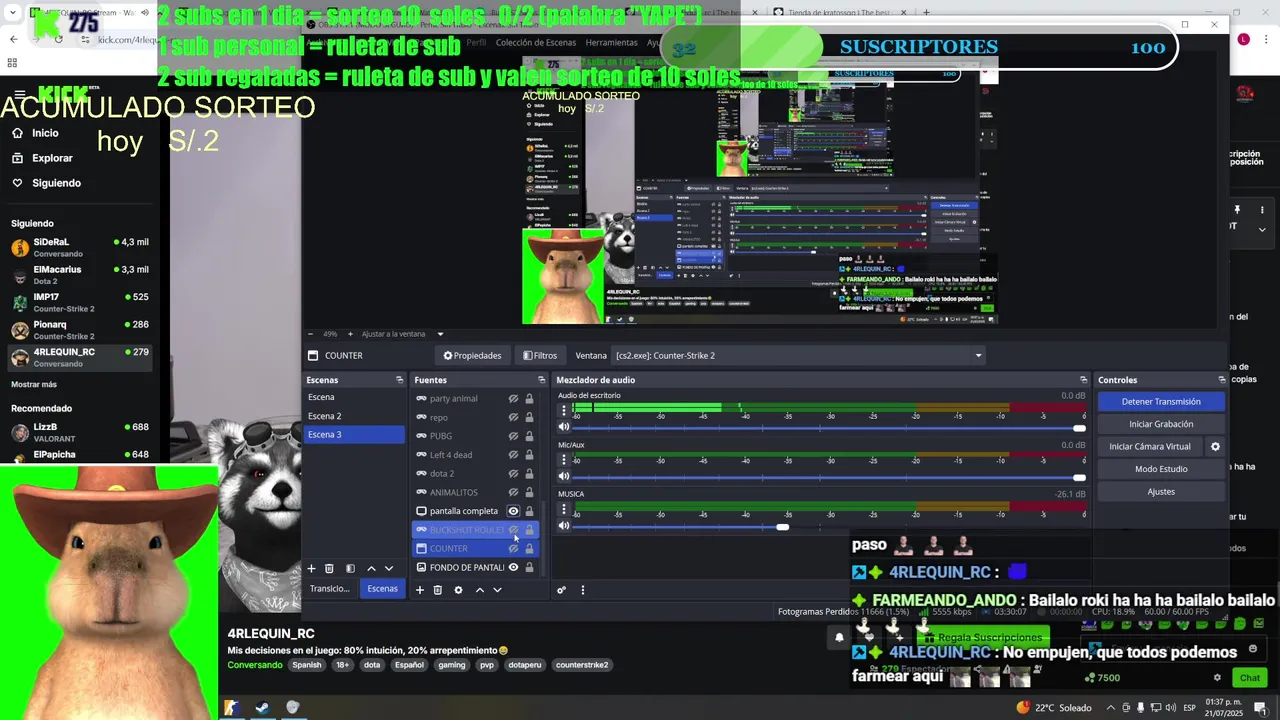This screenshot has height=720, width=1280.
Task: Remove selected source using Fuentes trash icon
Action: coord(438,590)
